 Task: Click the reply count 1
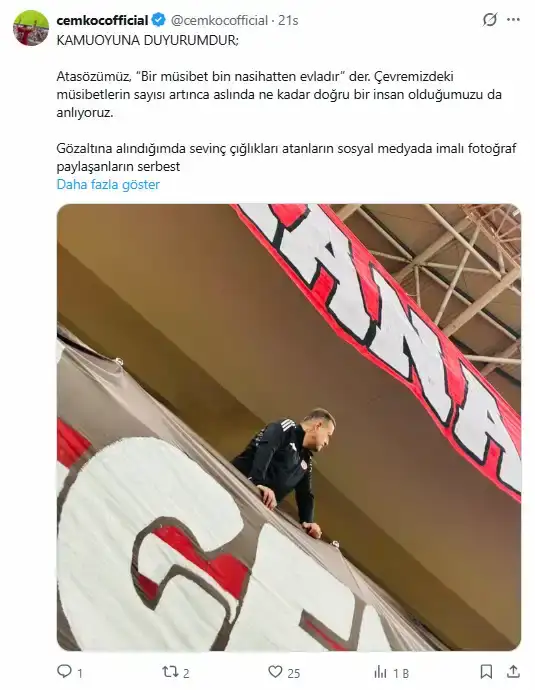80,673
